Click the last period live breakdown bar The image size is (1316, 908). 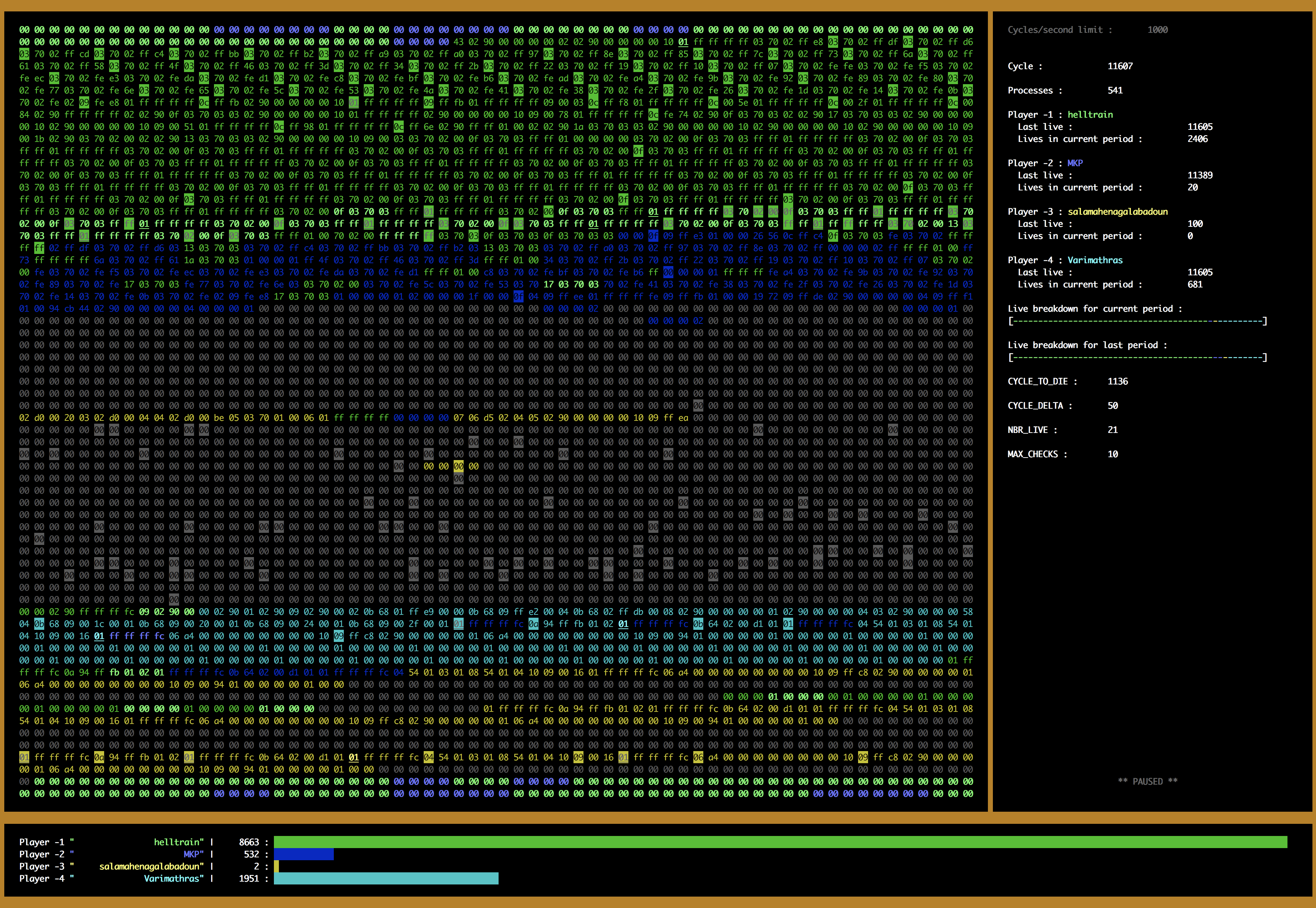(x=1137, y=358)
